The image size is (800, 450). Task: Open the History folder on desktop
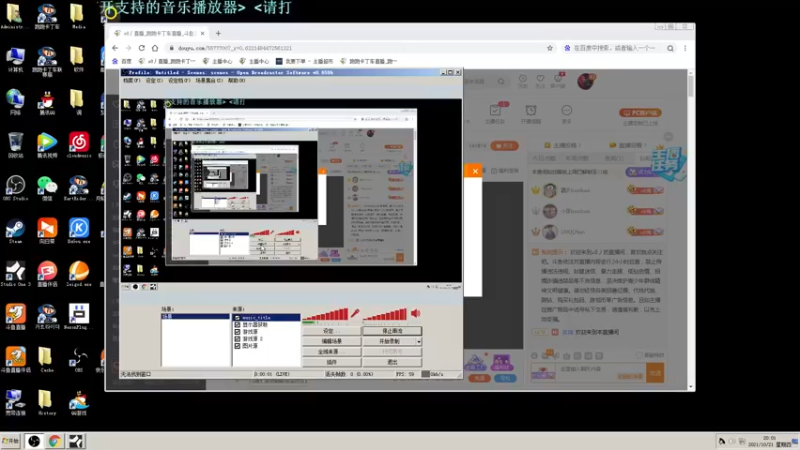[45, 402]
